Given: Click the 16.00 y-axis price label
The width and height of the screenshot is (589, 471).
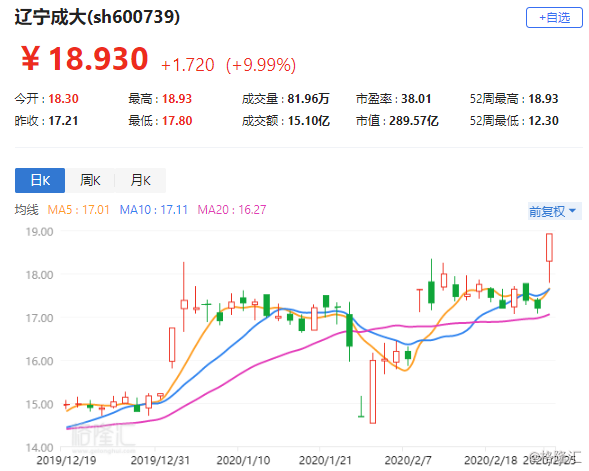Looking at the screenshot, I should [x=39, y=361].
